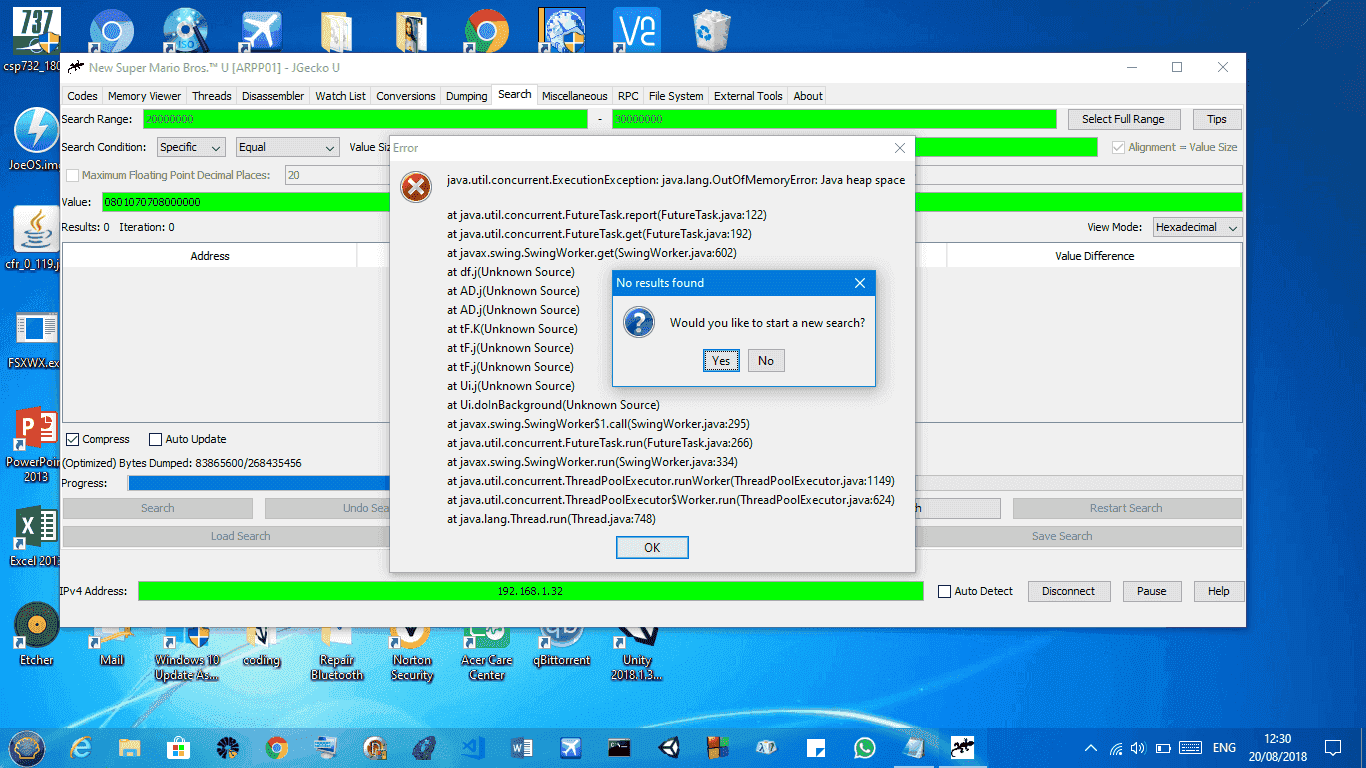Open the Conversions tab
This screenshot has width=1366, height=768.
tap(406, 96)
